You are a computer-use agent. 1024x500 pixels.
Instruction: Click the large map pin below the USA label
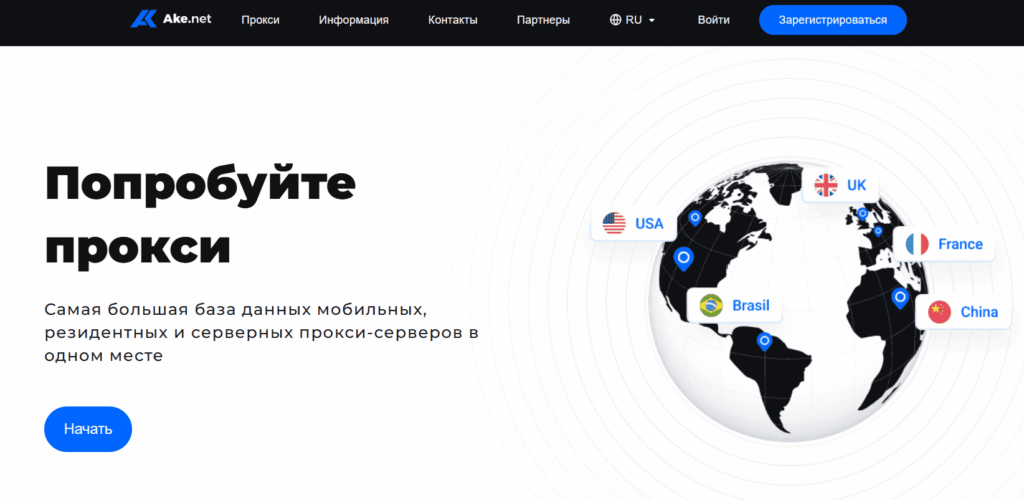pos(683,258)
